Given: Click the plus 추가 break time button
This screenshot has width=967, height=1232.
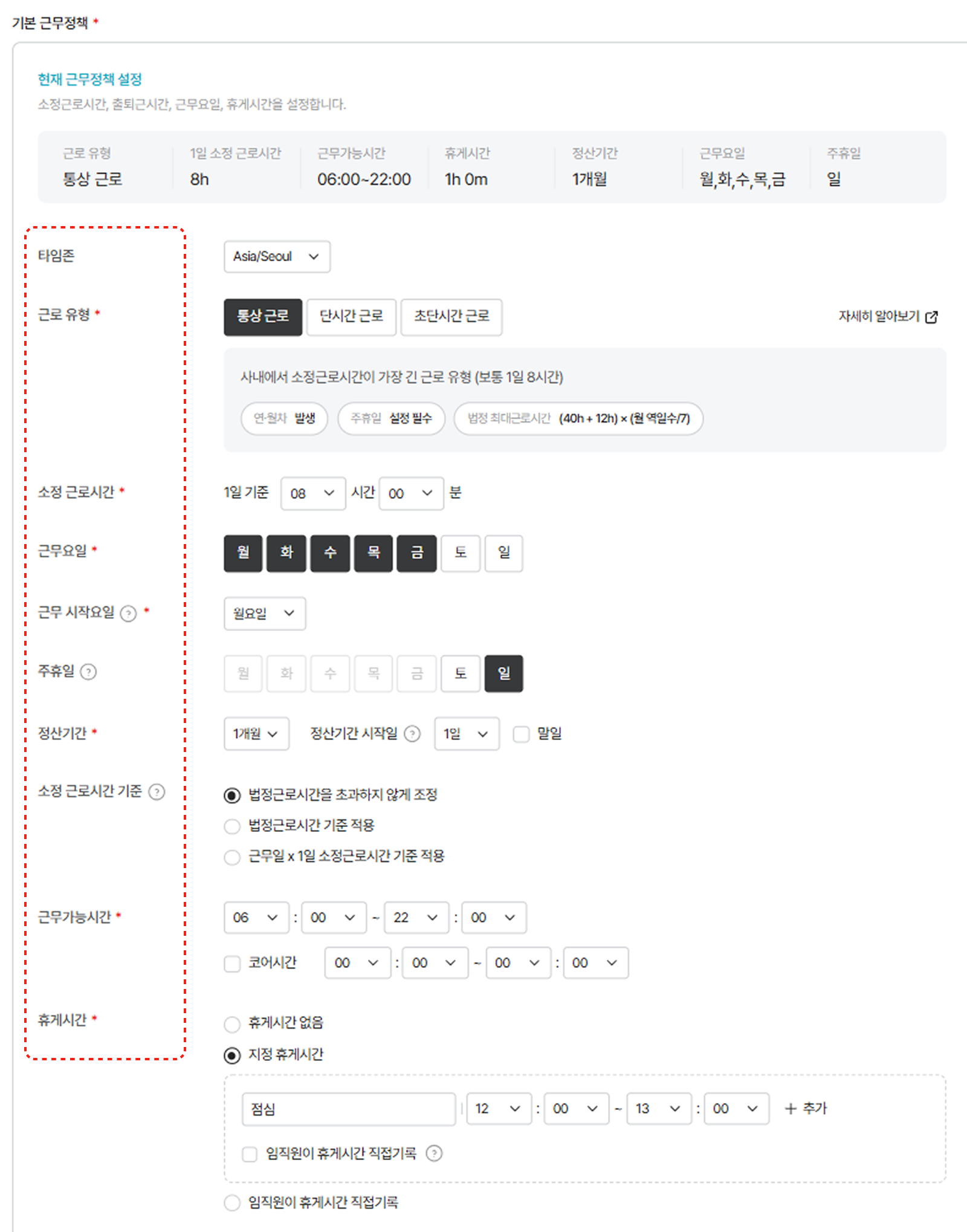Looking at the screenshot, I should [805, 1109].
